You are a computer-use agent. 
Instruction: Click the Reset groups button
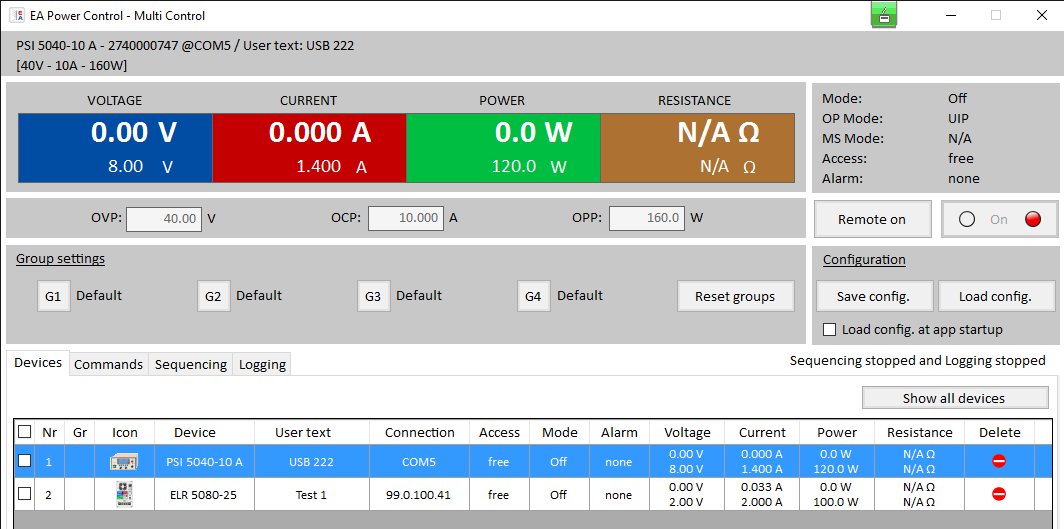(735, 296)
